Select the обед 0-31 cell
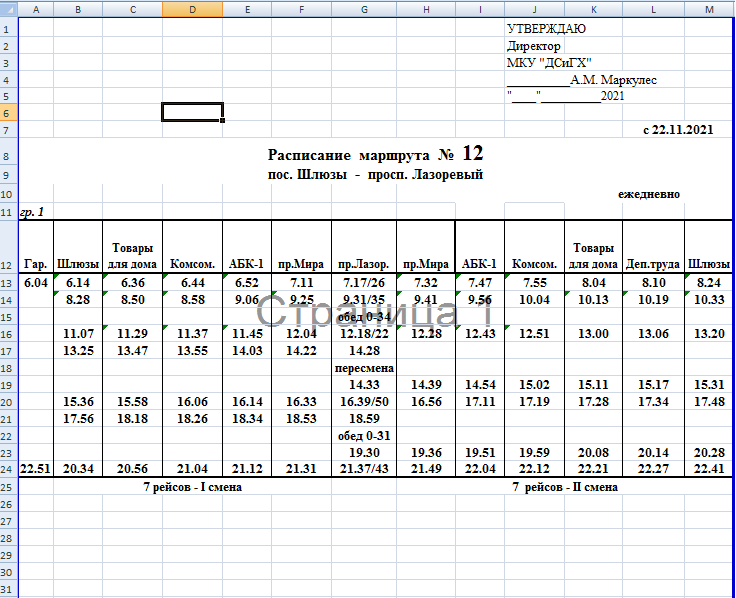The width and height of the screenshot is (736, 598). 364,436
